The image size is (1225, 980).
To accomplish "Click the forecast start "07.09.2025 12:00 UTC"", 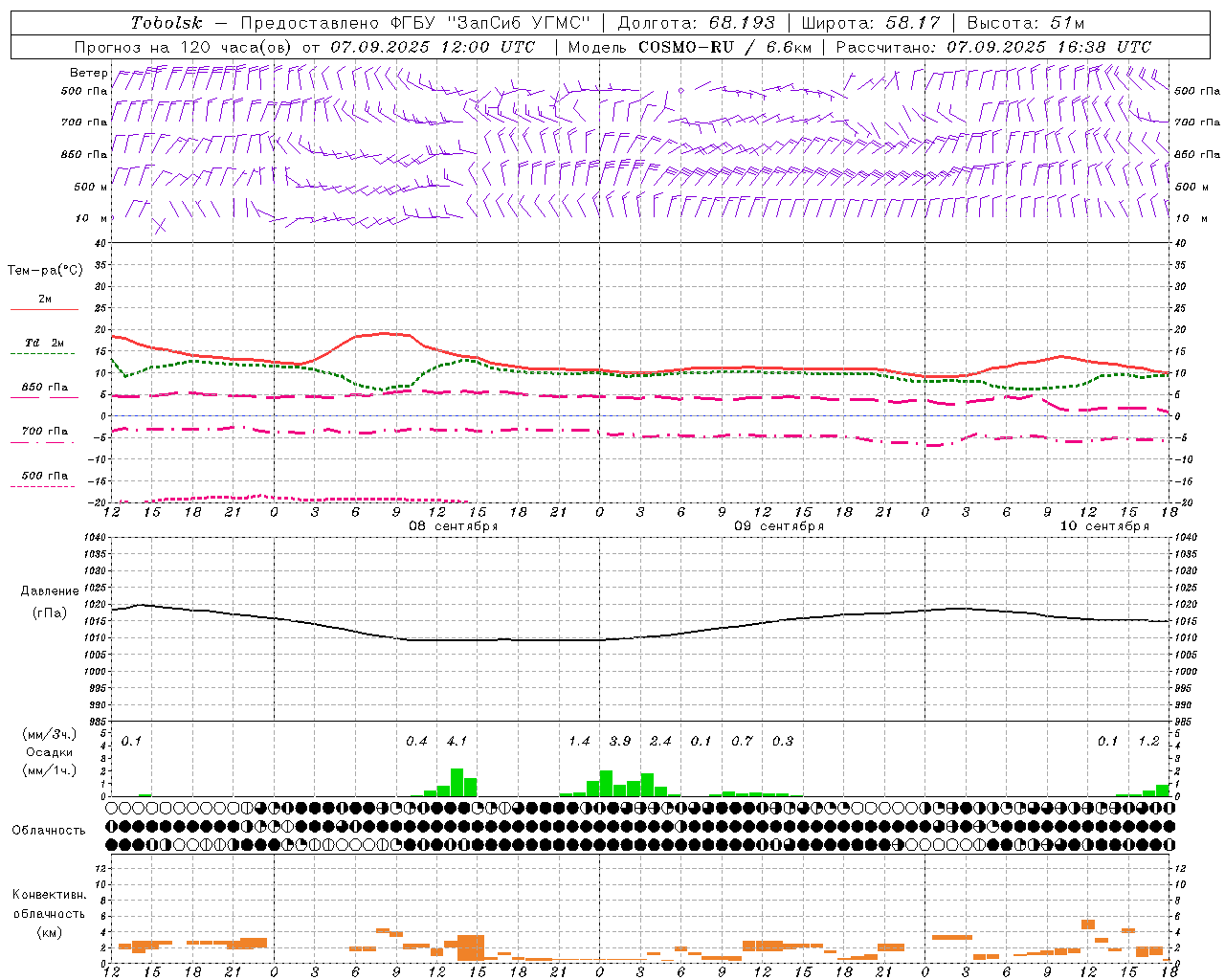I will point(433,47).
